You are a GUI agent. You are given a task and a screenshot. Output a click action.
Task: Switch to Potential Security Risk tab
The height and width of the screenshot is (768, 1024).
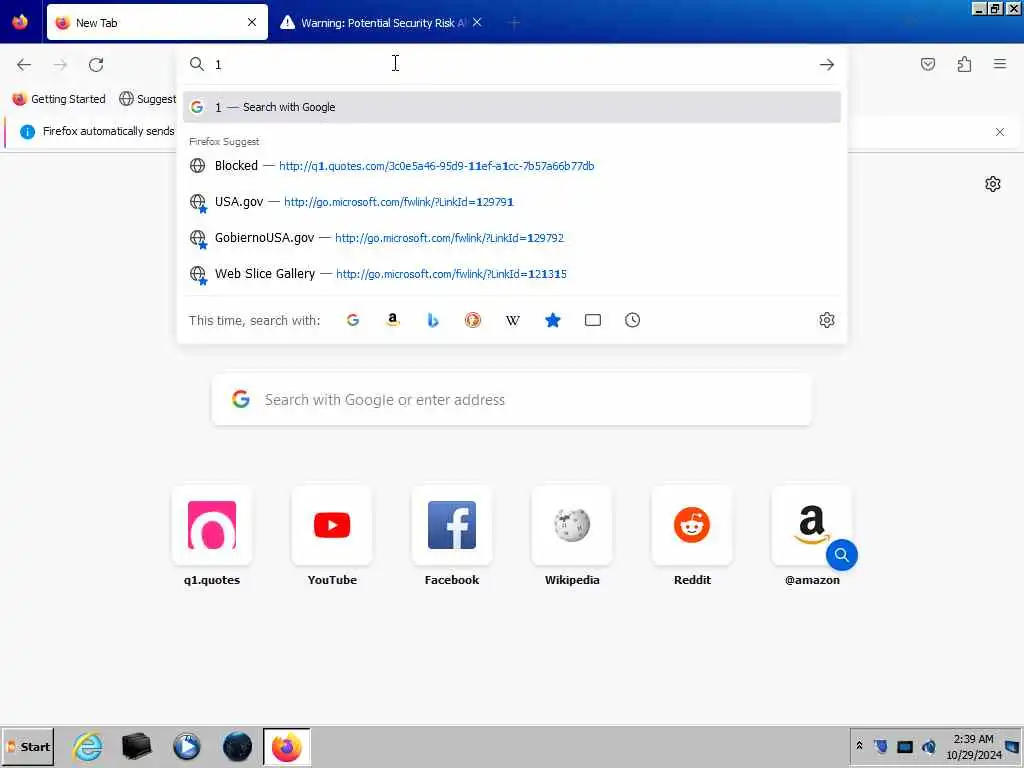pyautogui.click(x=381, y=22)
